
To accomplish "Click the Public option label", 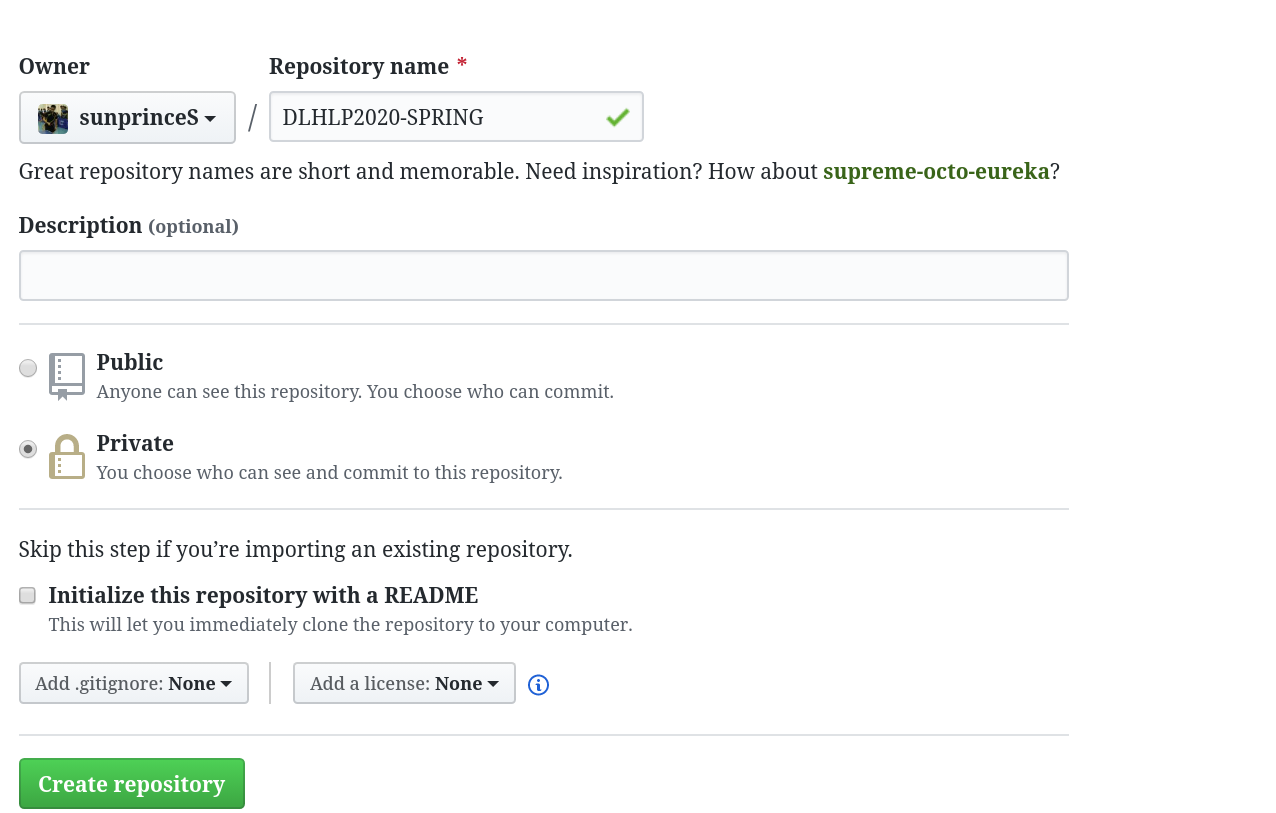I will (130, 362).
